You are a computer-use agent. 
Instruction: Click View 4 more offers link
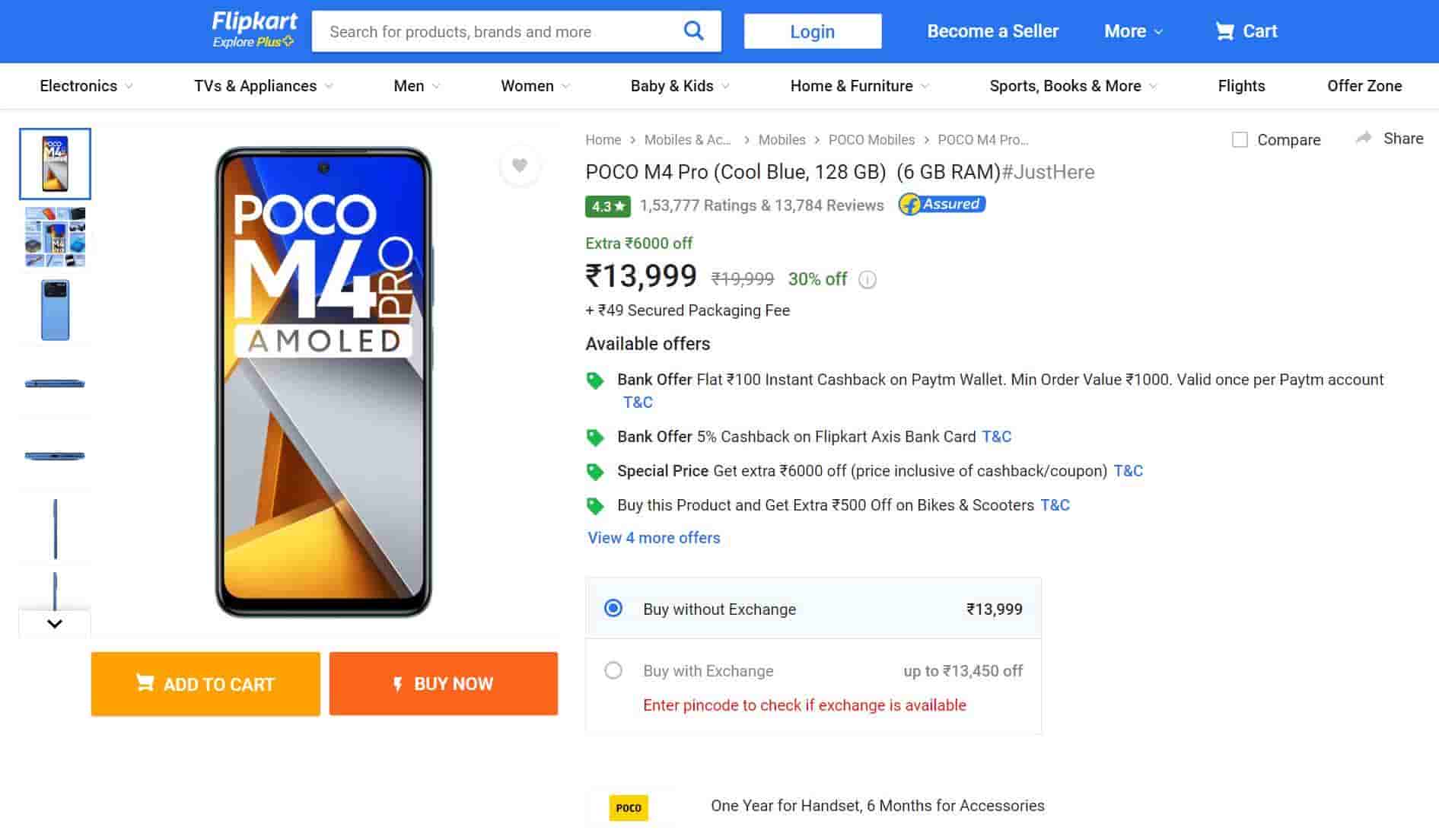tap(654, 538)
